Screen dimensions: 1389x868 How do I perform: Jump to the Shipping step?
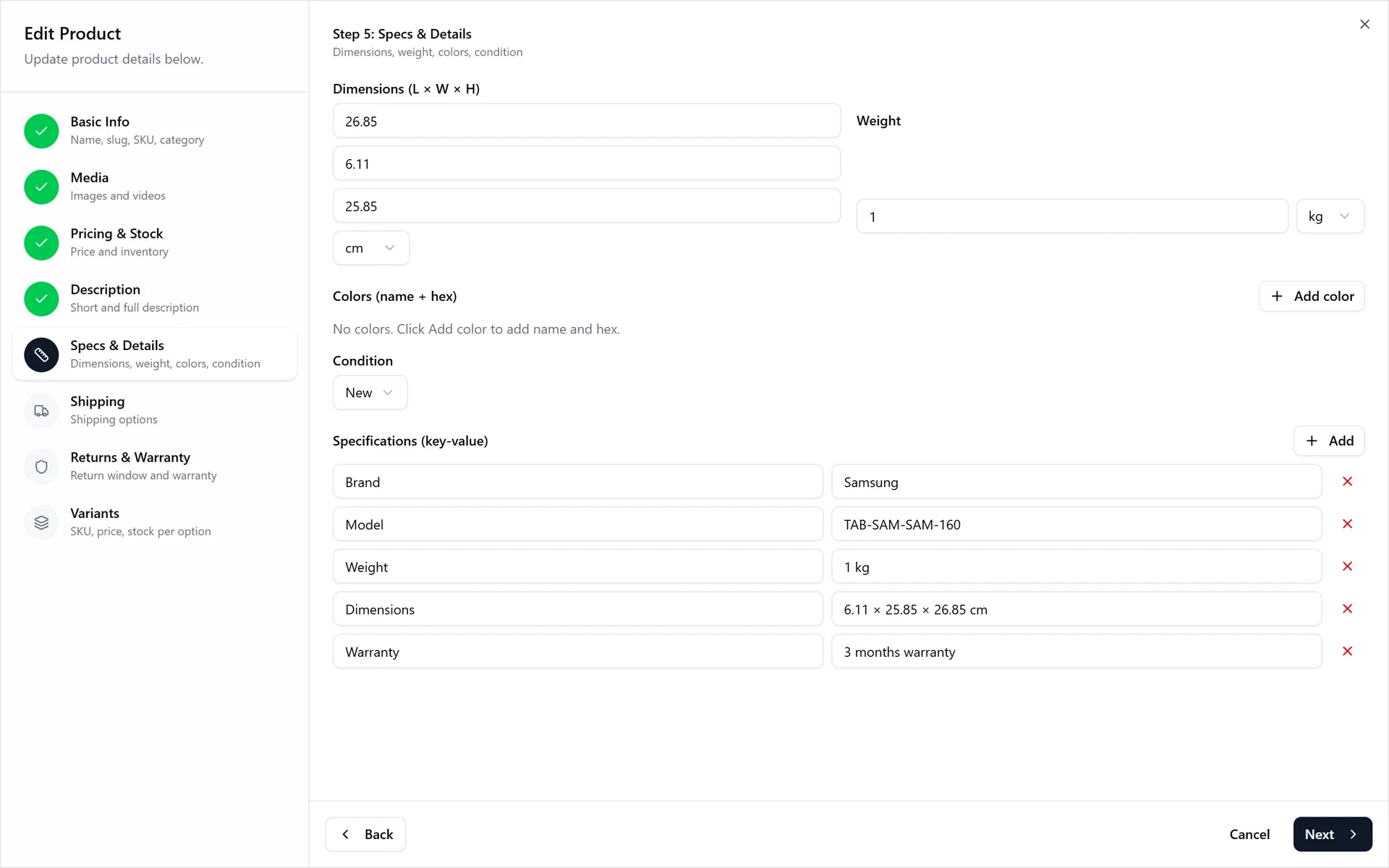tap(155, 410)
